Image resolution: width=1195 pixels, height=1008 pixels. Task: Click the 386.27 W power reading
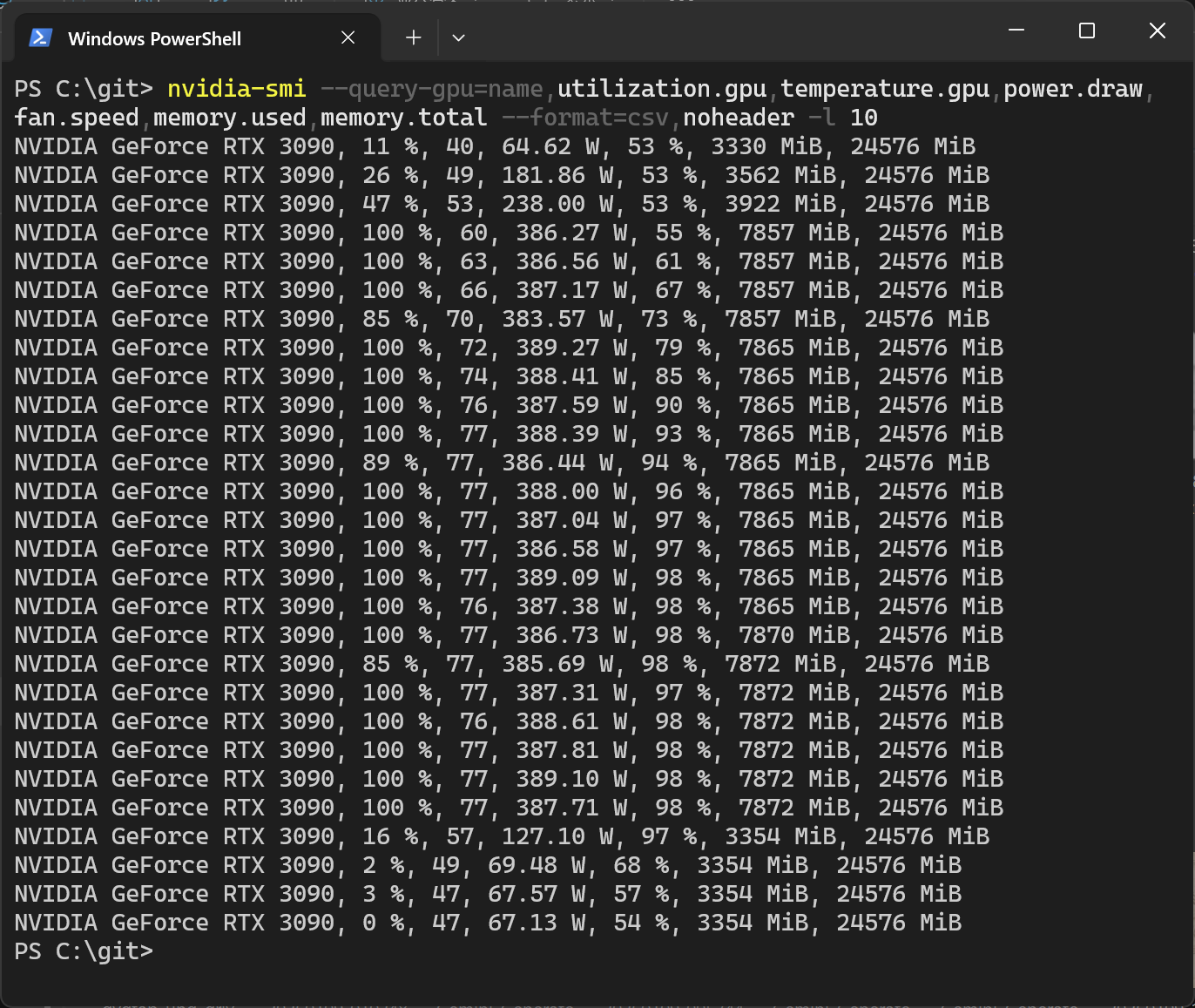(x=571, y=233)
